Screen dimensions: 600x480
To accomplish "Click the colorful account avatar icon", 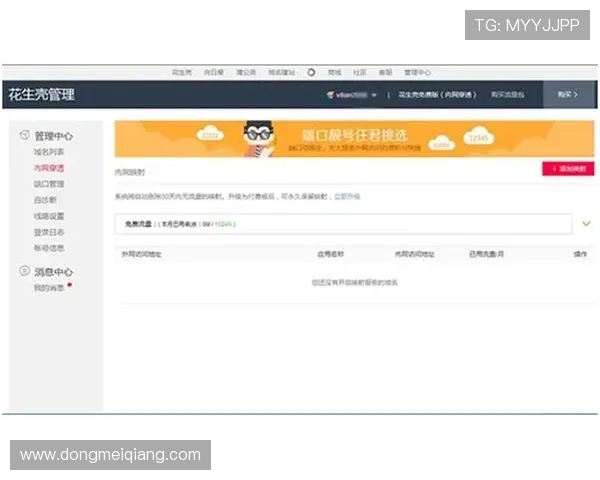I will [330, 95].
